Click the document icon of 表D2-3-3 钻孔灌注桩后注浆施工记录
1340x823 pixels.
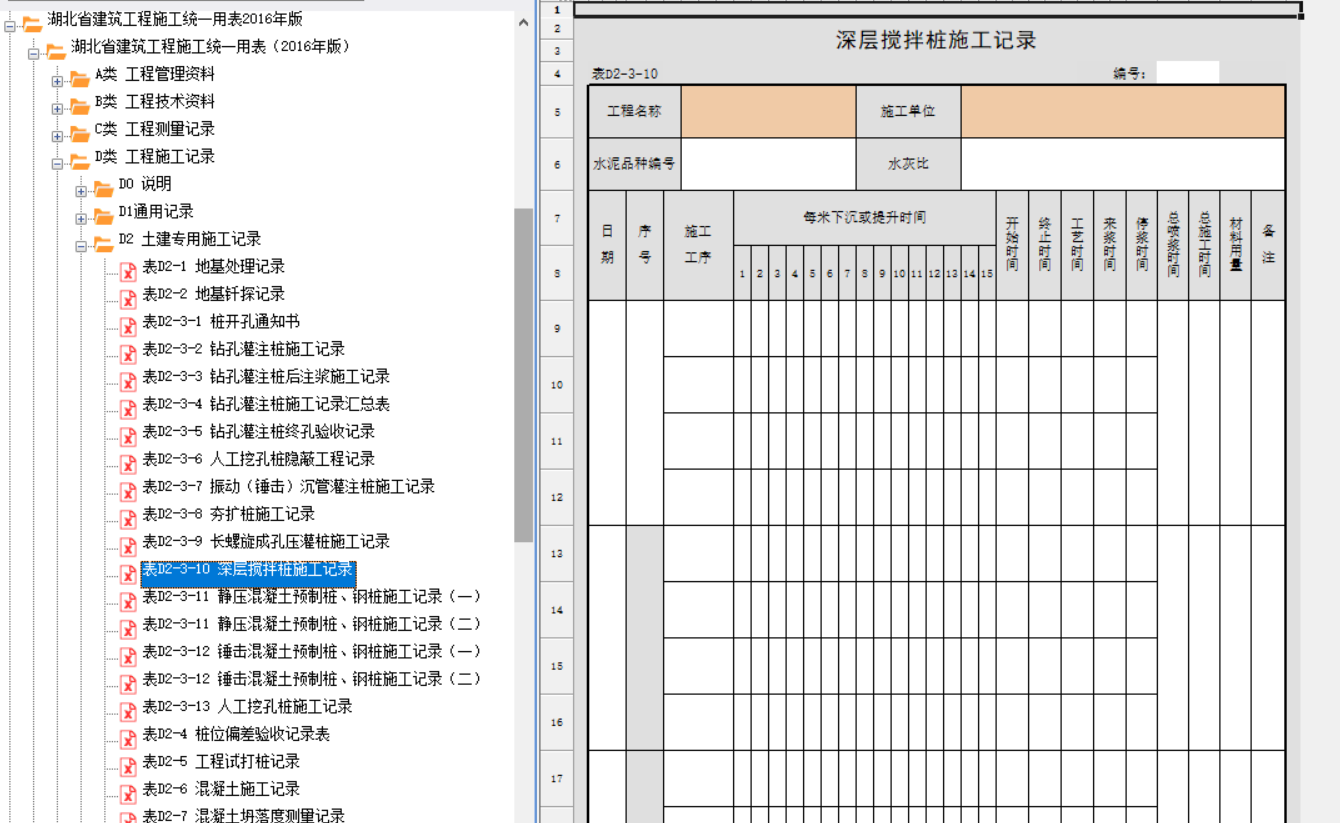128,381
